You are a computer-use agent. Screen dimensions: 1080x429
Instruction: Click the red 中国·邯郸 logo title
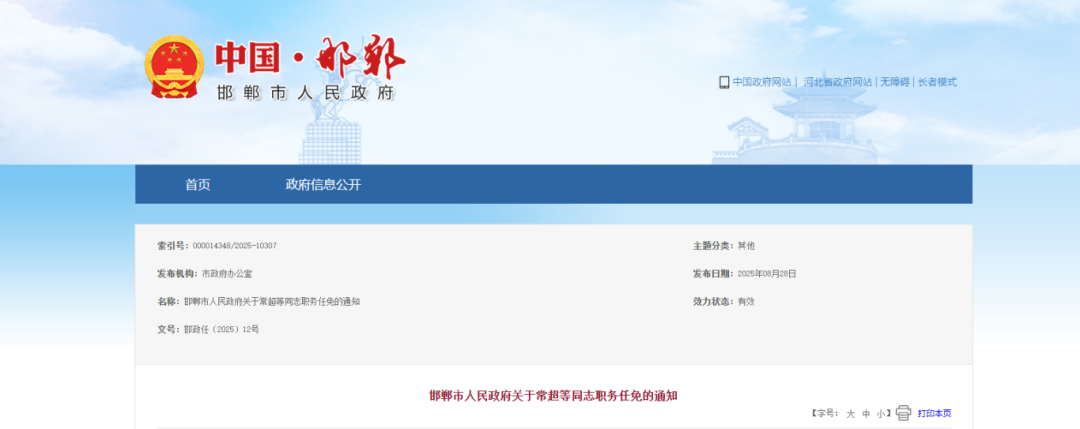point(309,58)
